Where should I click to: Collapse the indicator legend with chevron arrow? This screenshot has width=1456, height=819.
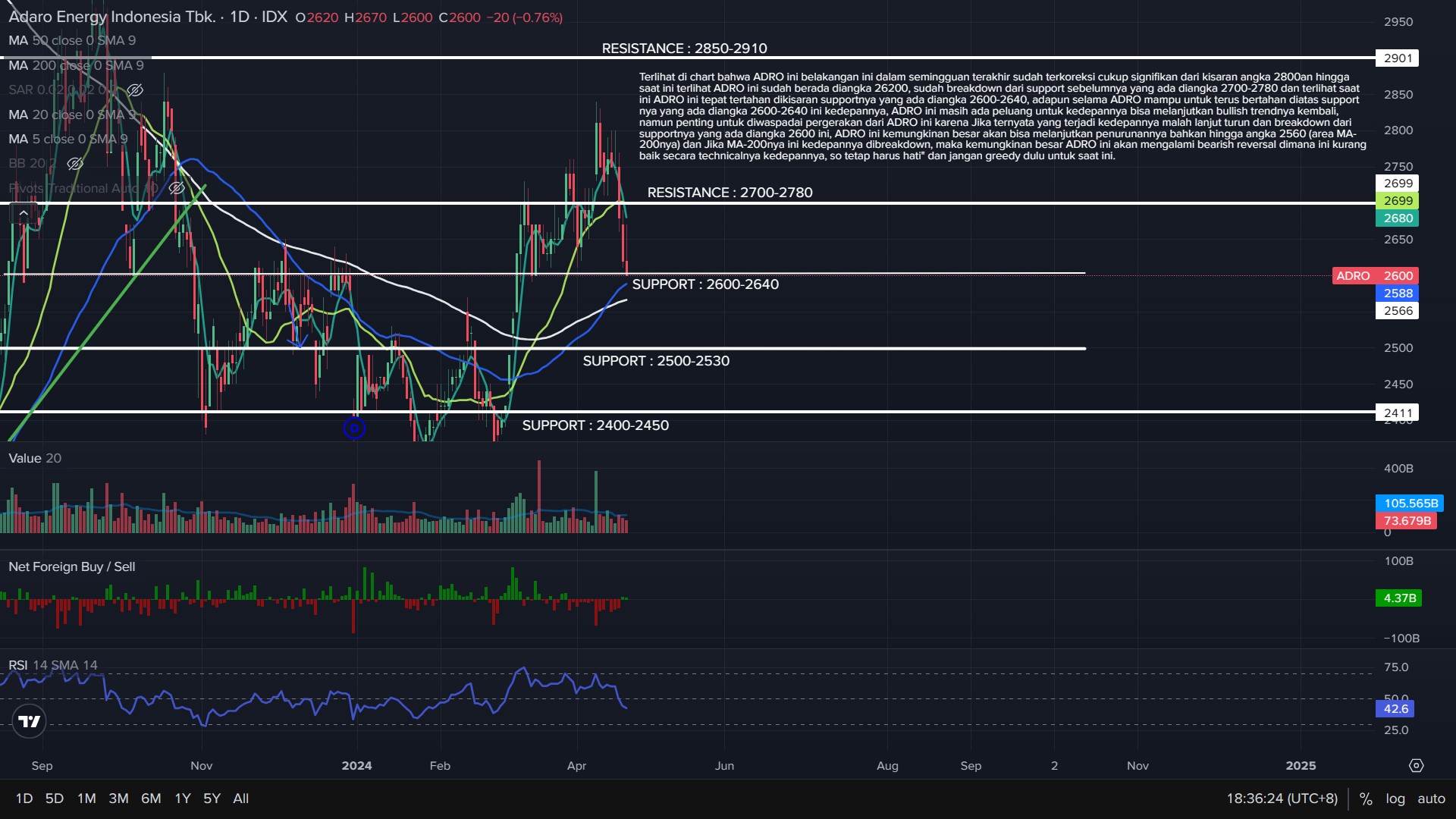tap(24, 213)
